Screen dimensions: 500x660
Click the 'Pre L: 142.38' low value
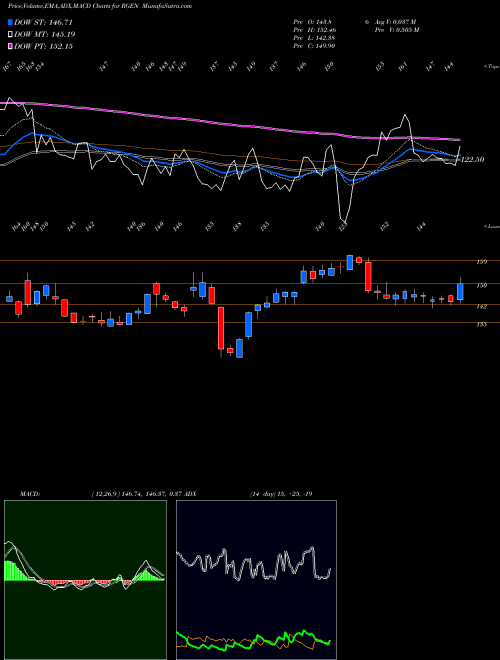pos(314,38)
